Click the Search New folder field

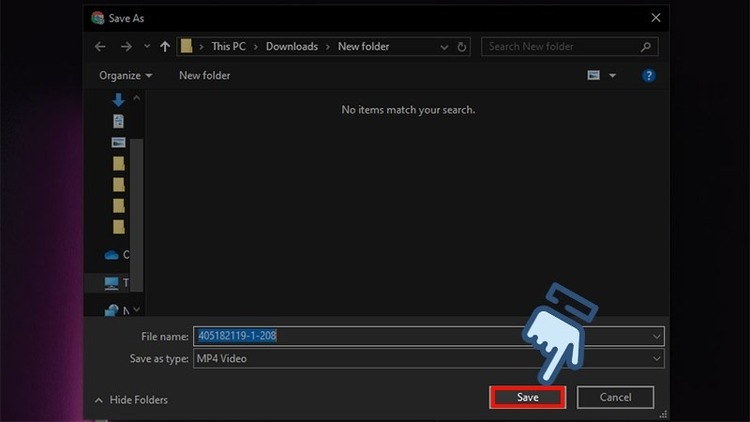click(x=565, y=46)
